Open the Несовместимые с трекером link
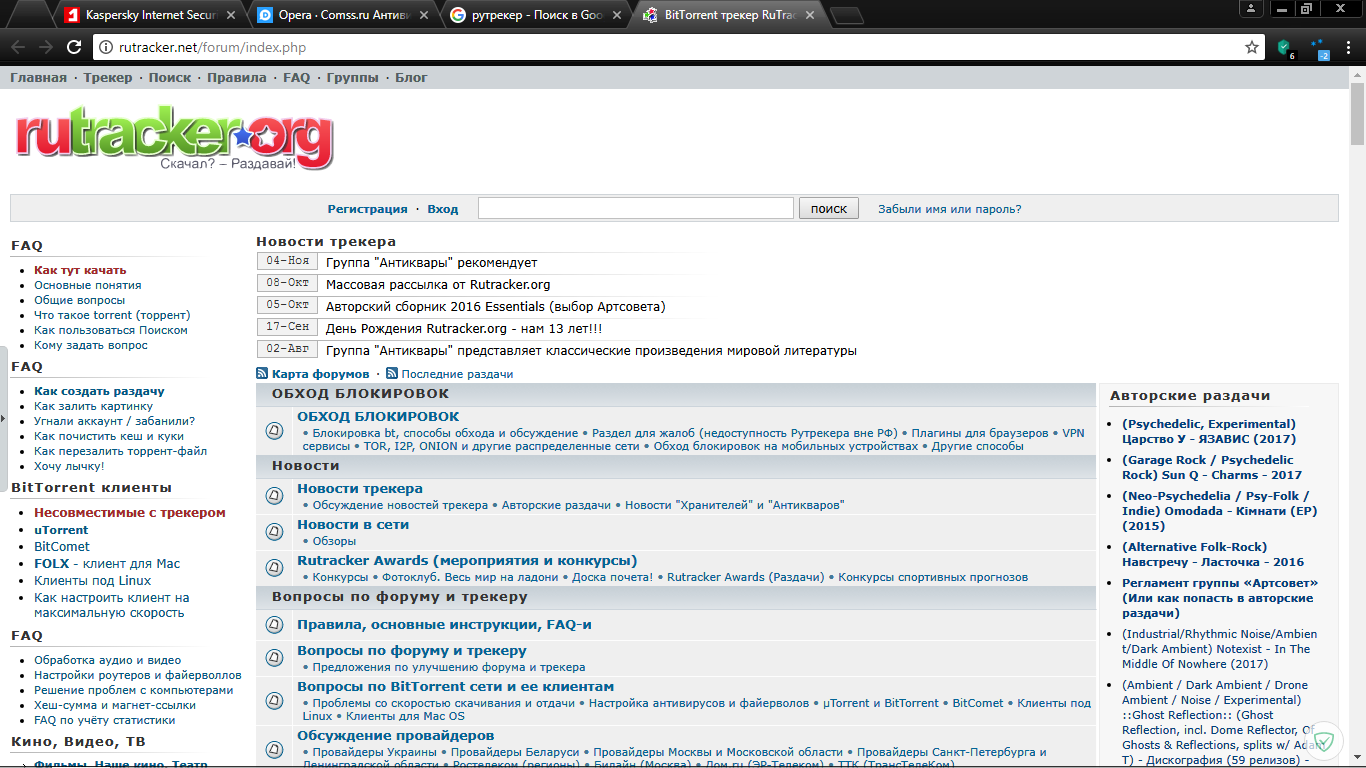1366x768 pixels. pyautogui.click(x=130, y=512)
